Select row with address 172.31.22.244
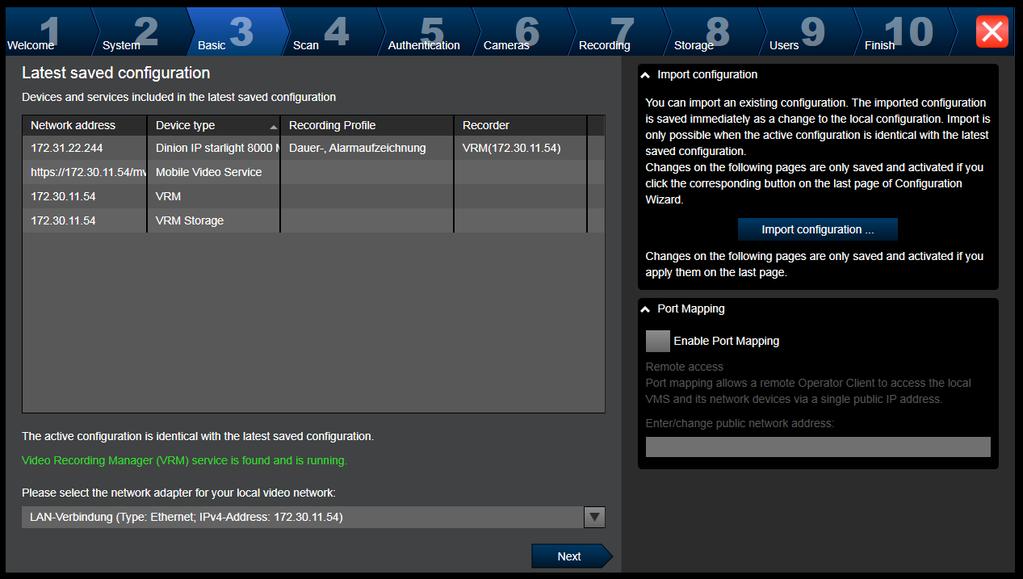Viewport: 1023px width, 579px height. click(x=313, y=148)
